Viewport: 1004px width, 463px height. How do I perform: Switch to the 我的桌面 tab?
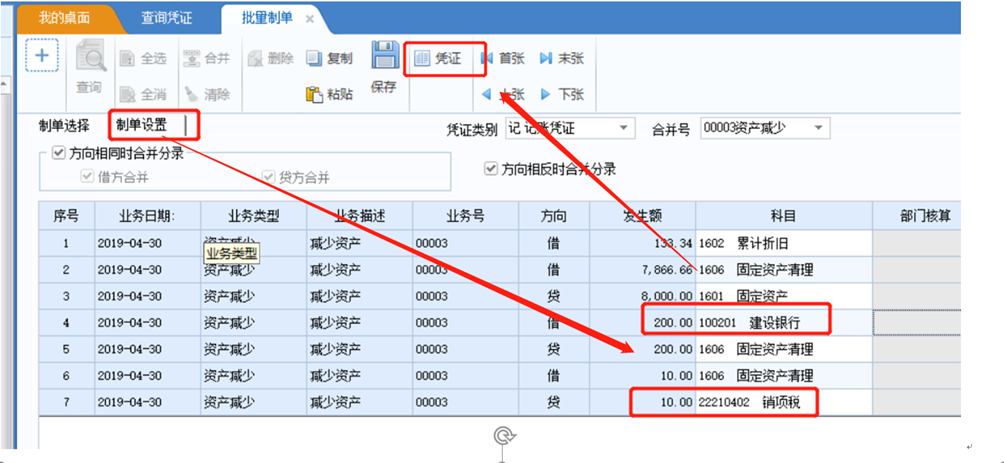[64, 18]
